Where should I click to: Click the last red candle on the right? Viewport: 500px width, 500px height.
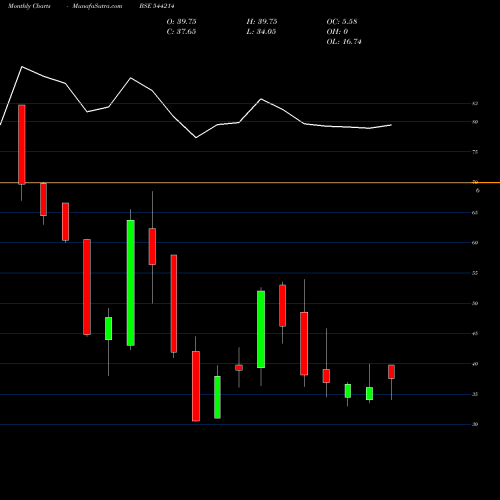pyautogui.click(x=391, y=372)
